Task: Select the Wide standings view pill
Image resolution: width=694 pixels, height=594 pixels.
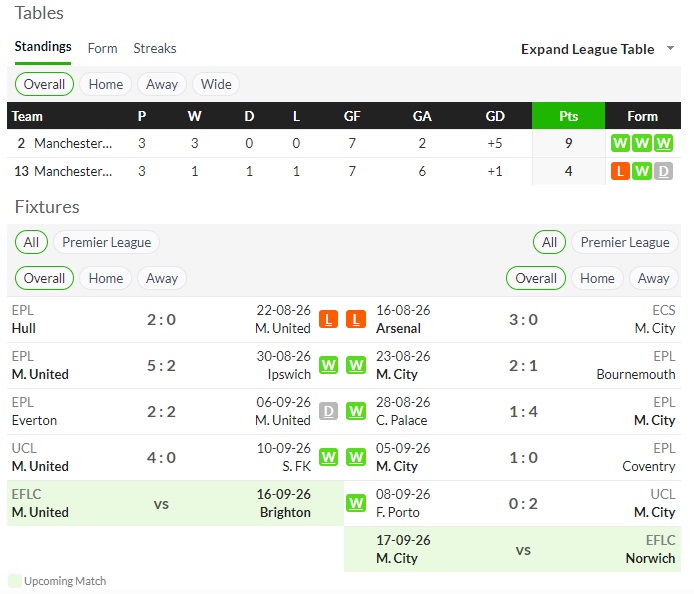Action: click(x=216, y=84)
